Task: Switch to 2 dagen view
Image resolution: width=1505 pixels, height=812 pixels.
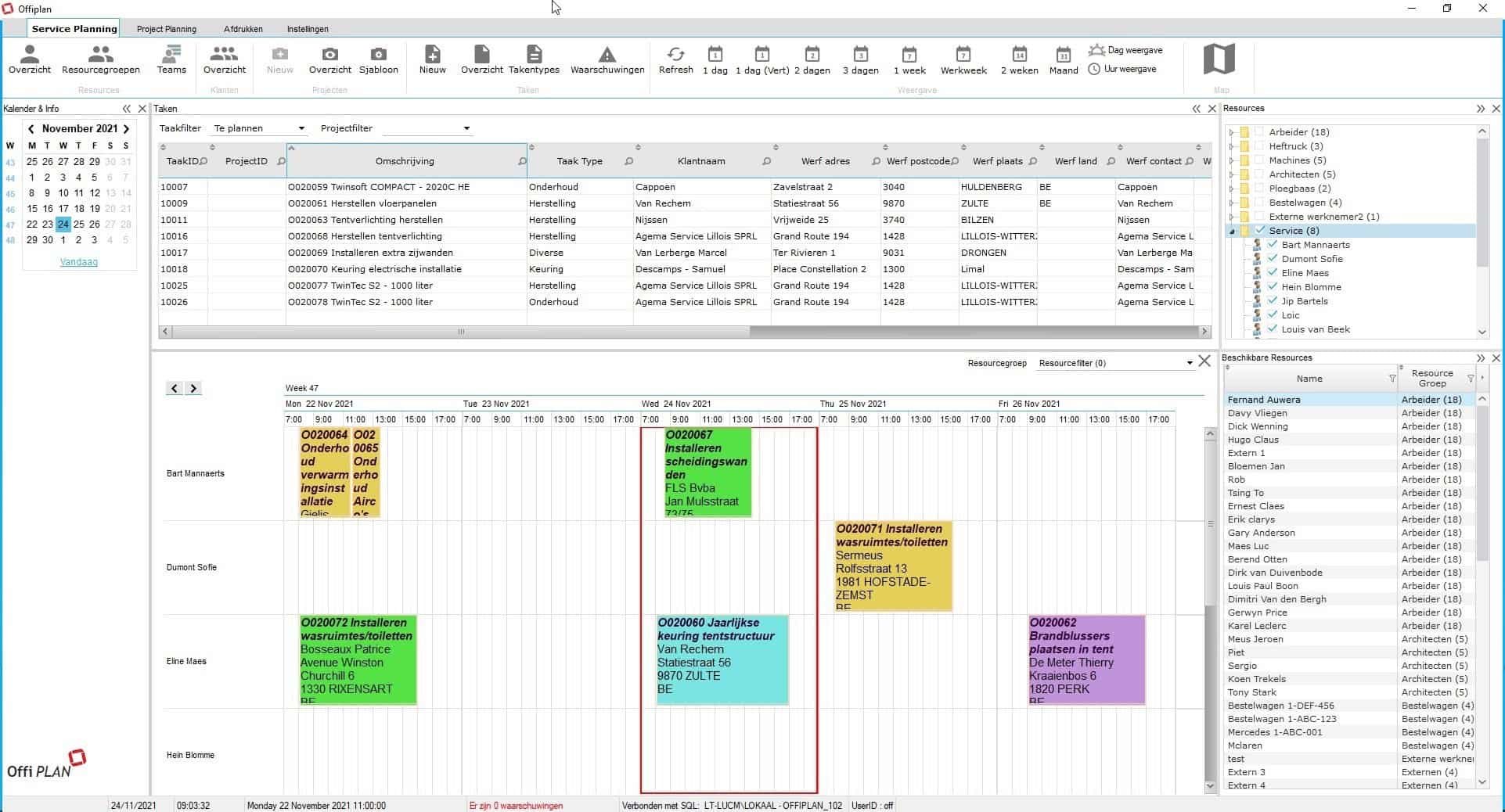Action: coord(812,59)
